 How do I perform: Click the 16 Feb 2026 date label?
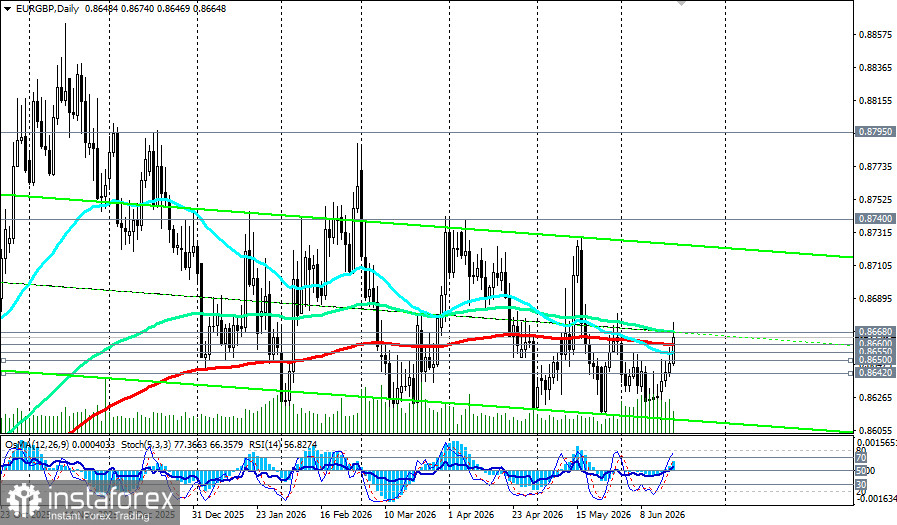tap(346, 515)
